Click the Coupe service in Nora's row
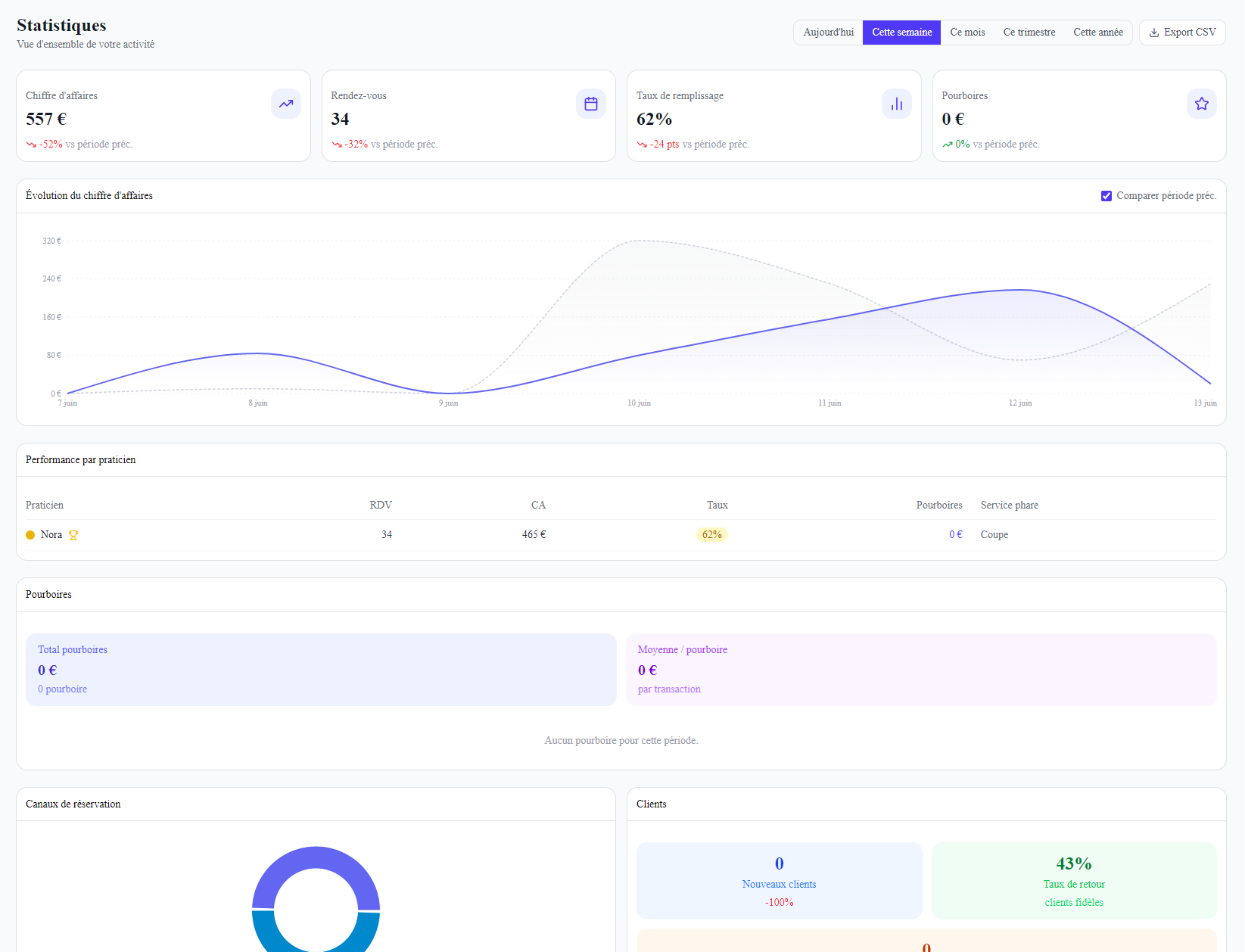 (x=994, y=535)
